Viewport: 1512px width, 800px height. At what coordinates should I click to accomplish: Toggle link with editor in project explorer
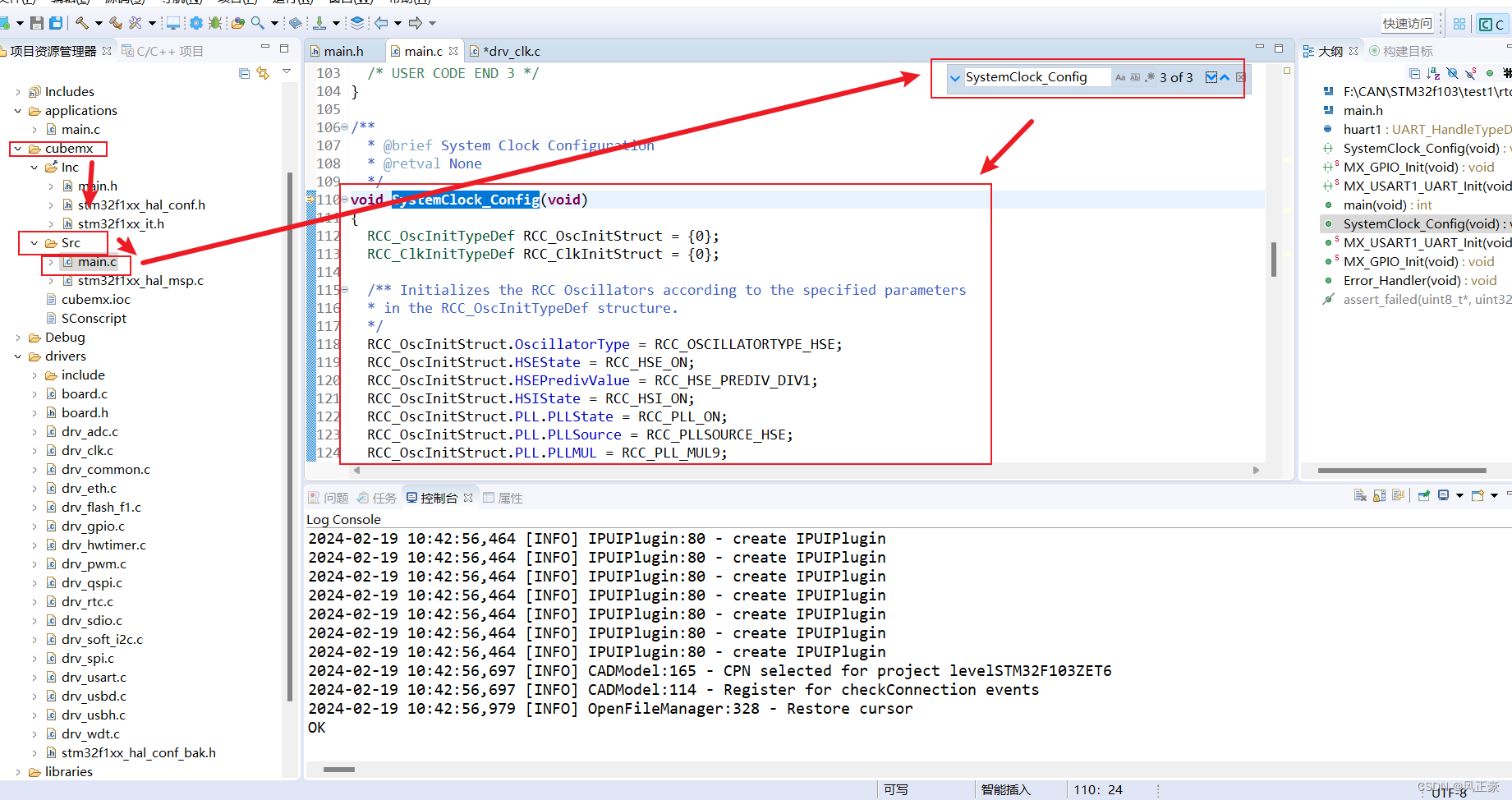tap(263, 73)
